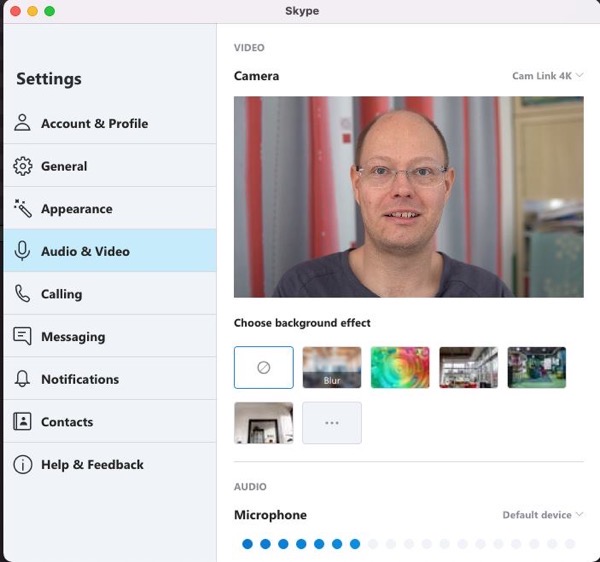
Task: Click the Help & Feedback info icon
Action: point(23,464)
